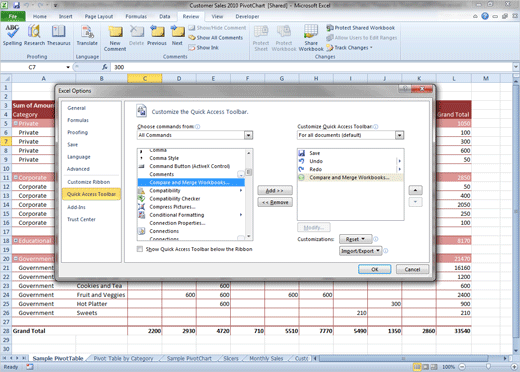
Task: Click the Delete comment icon
Action: [x=136, y=36]
